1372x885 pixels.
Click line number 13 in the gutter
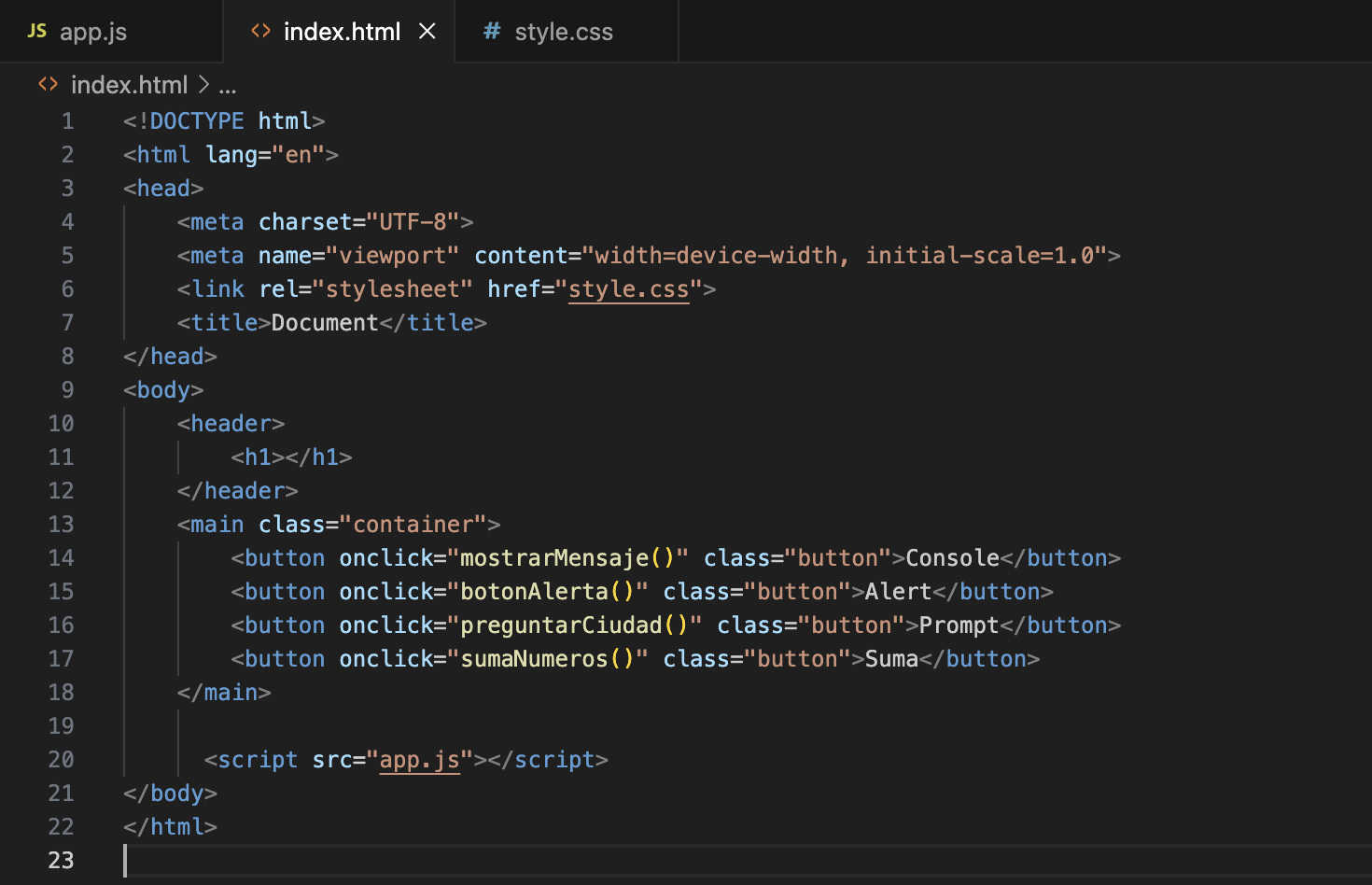pyautogui.click(x=61, y=525)
